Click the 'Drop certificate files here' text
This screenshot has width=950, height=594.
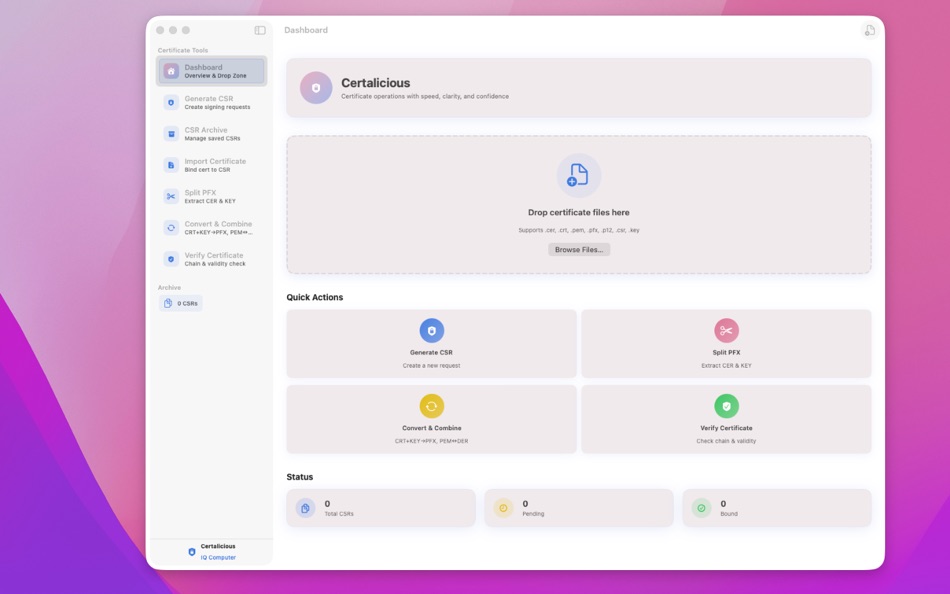coord(579,212)
